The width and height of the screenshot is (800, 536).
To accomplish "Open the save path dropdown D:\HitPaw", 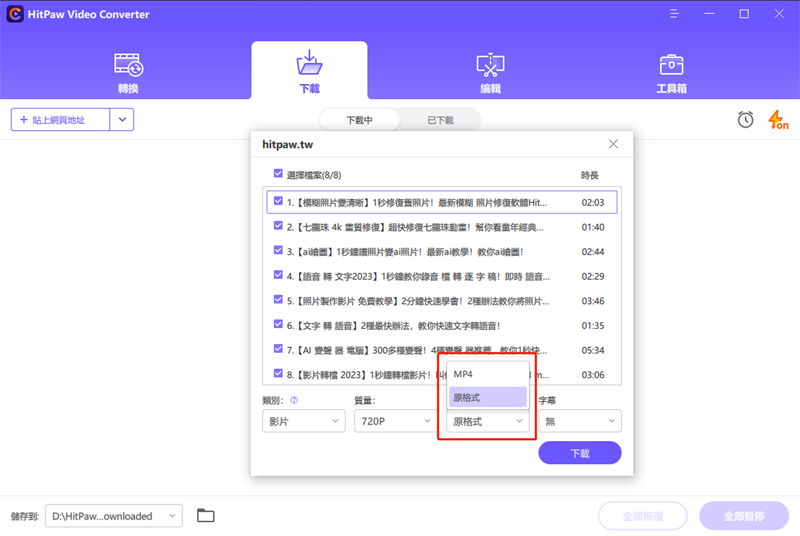I will tap(114, 516).
